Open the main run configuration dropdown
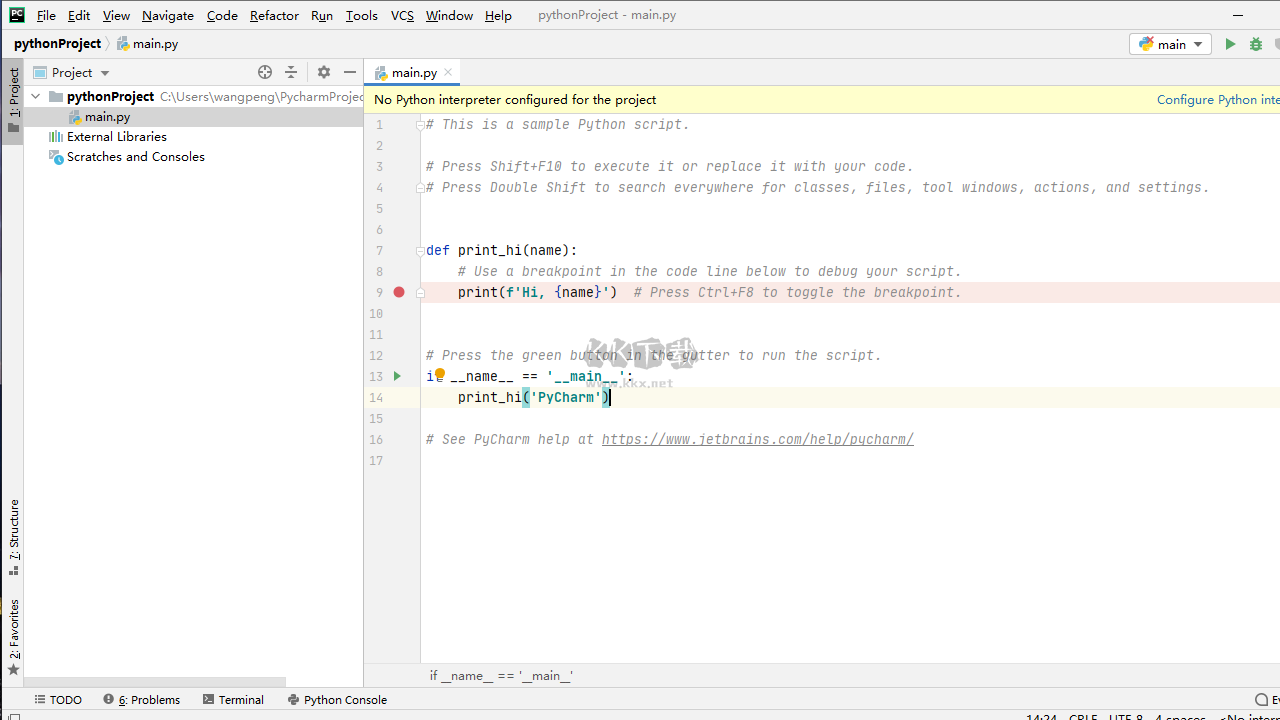Viewport: 1280px width, 720px height. 1170,44
